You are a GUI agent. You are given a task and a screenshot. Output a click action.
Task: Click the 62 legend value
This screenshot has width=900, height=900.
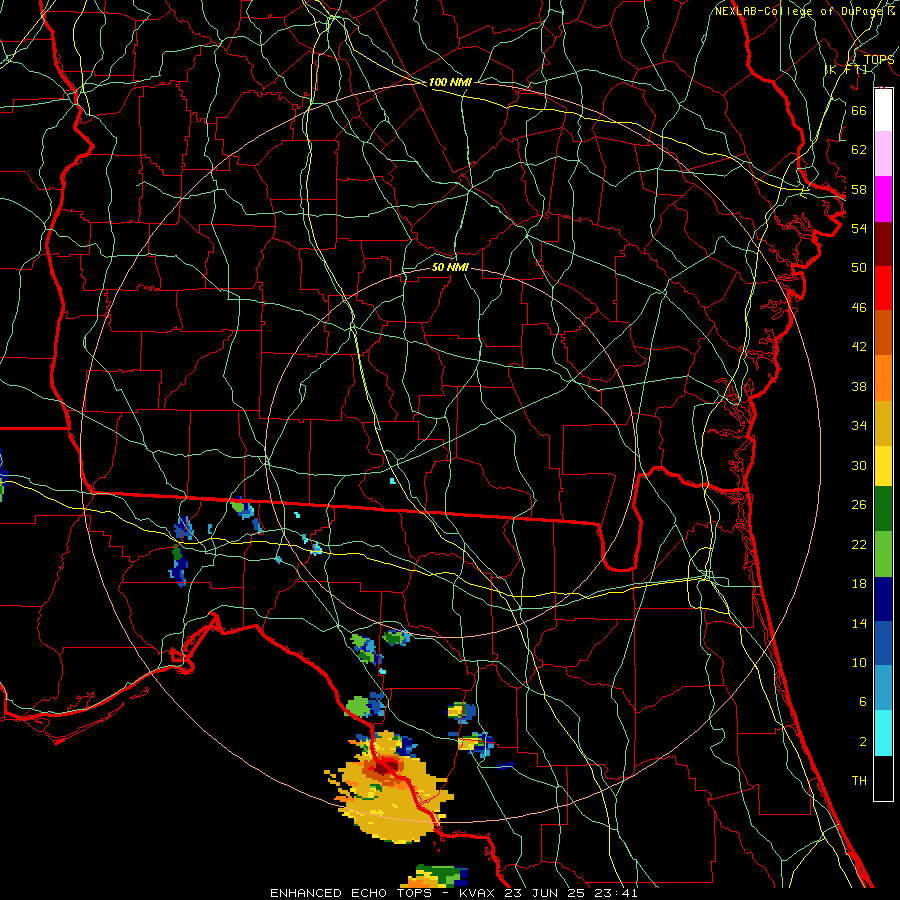point(859,150)
